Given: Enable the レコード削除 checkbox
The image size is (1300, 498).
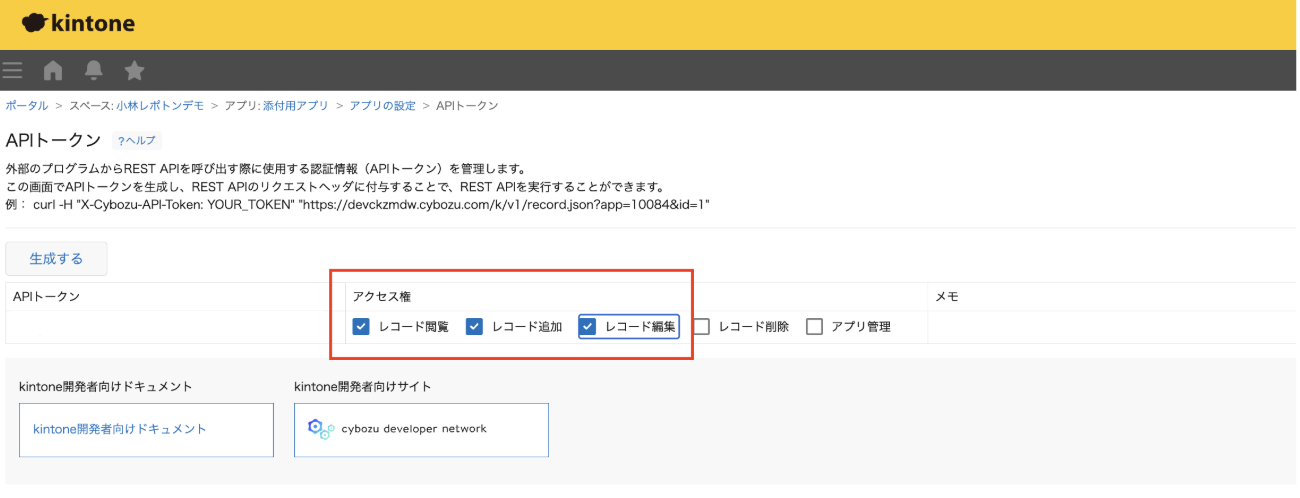Looking at the screenshot, I should (x=702, y=326).
